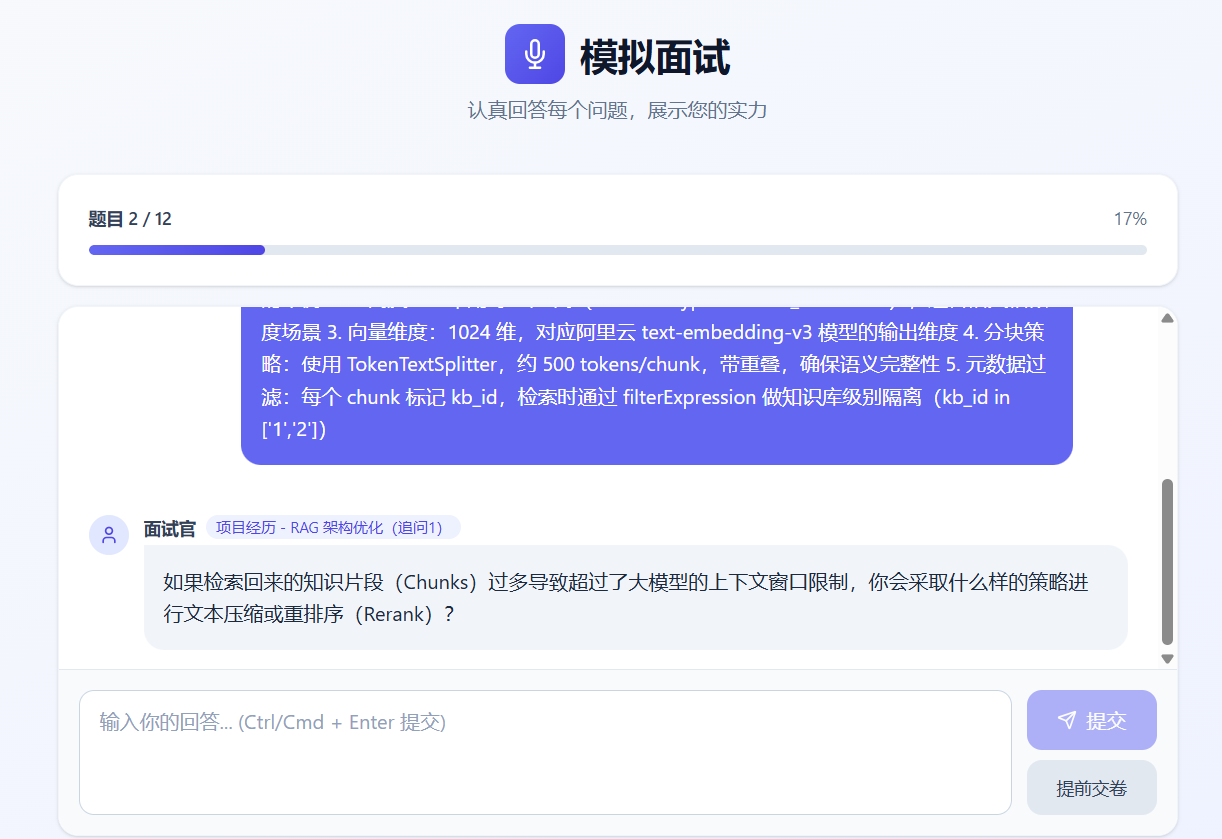Click the interviewer avatar icon
The image size is (1222, 839).
coord(109,535)
